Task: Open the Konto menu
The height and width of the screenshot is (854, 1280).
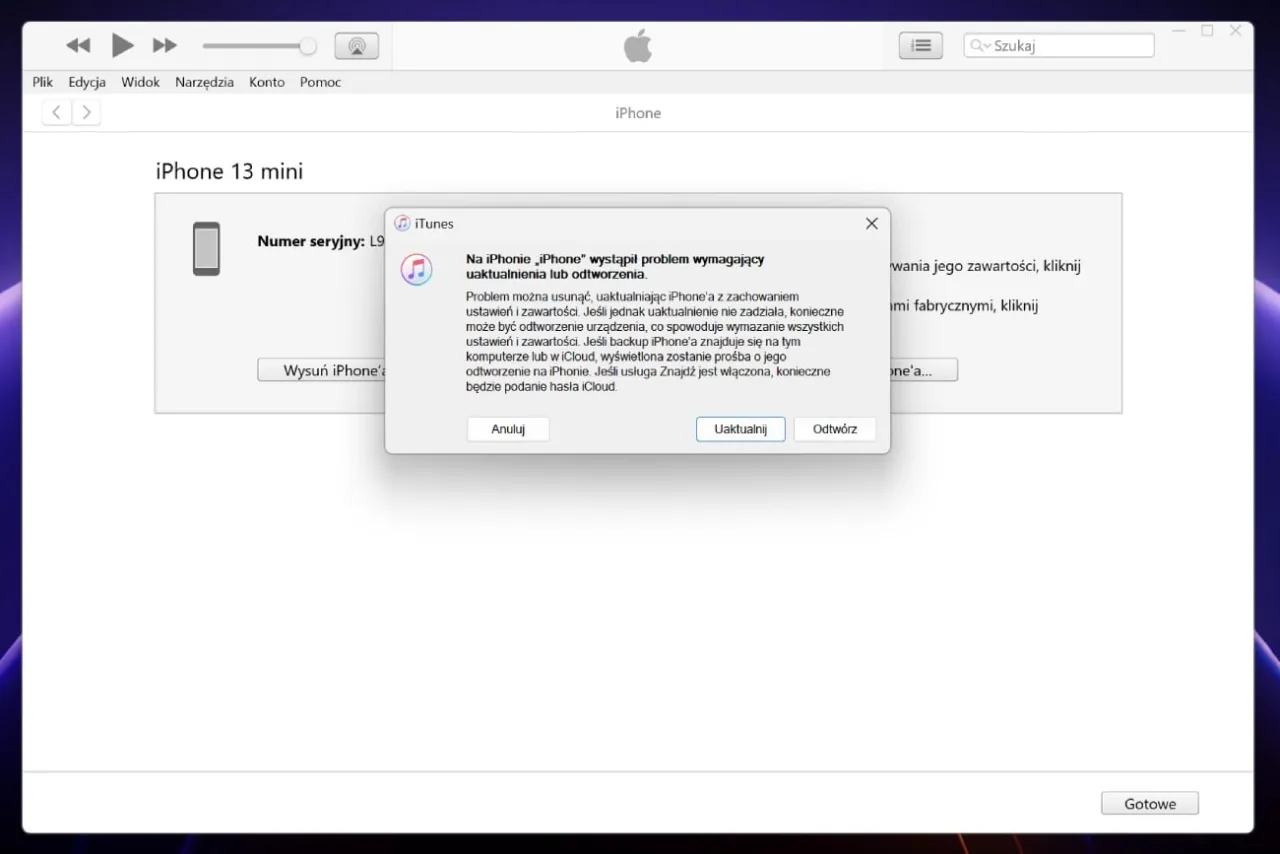Action: (x=266, y=82)
